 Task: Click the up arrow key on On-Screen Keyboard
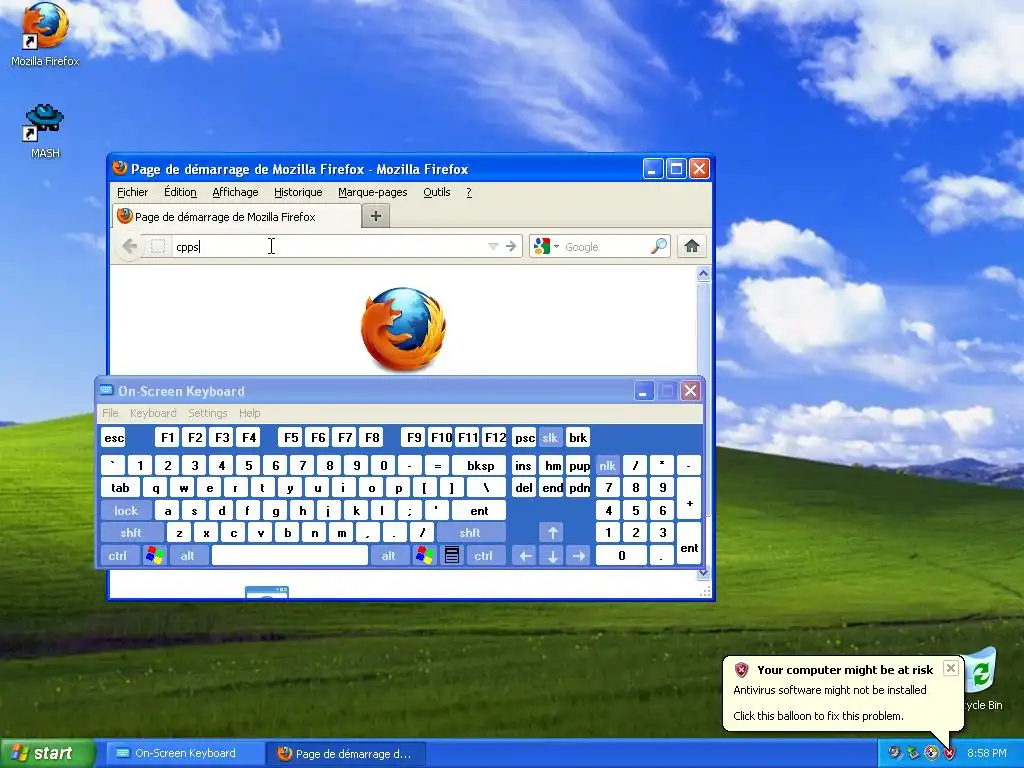click(x=552, y=533)
